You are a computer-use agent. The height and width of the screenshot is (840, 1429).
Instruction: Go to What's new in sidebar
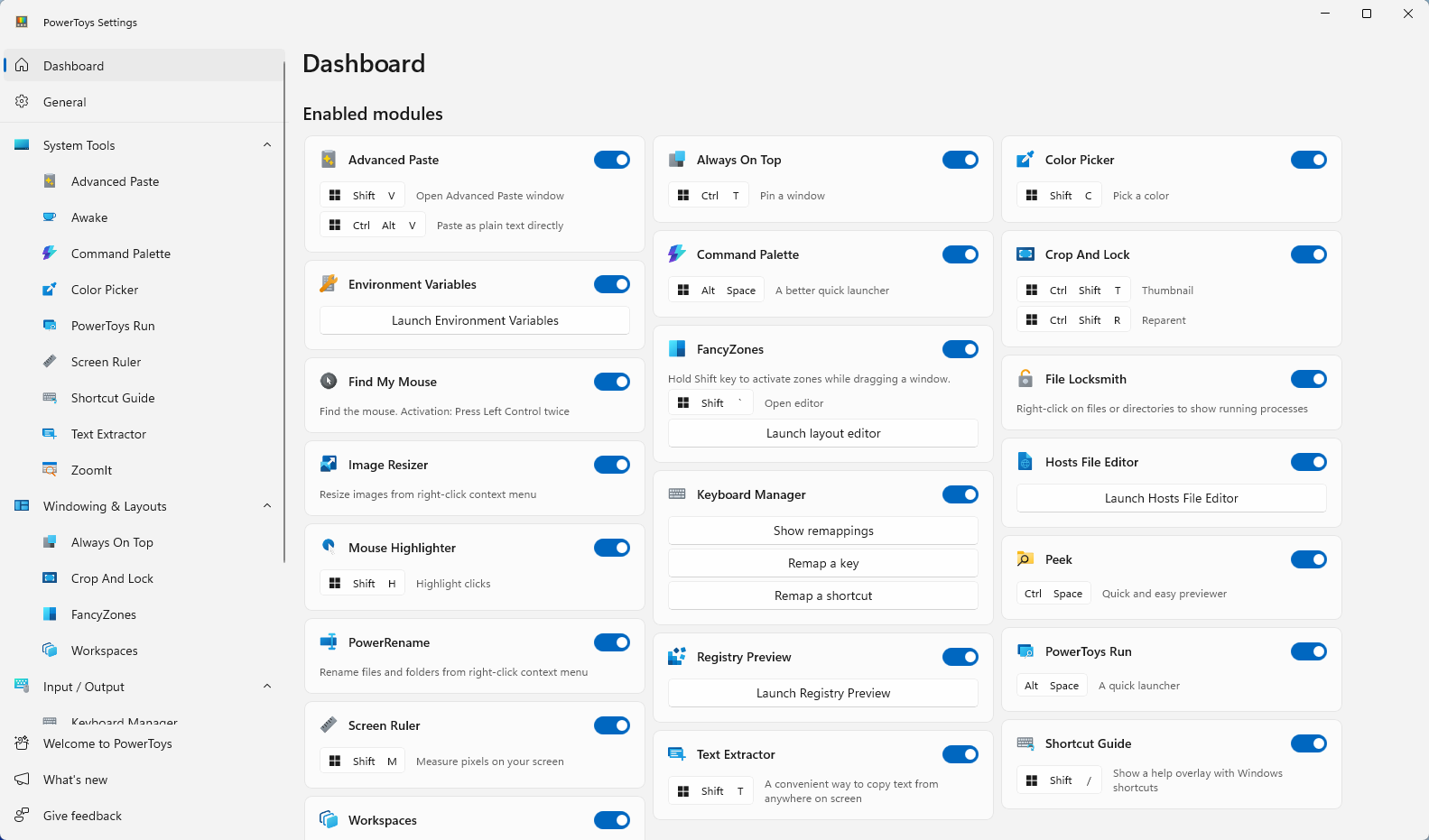(x=75, y=780)
